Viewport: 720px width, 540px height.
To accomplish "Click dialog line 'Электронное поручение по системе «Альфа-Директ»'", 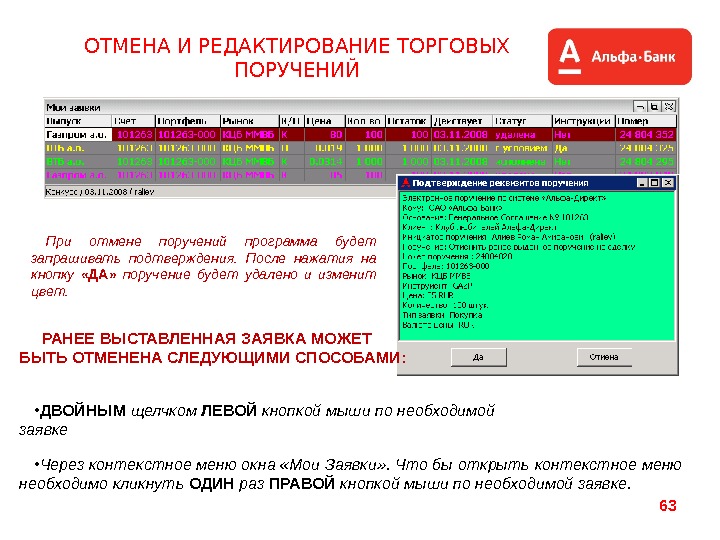I will (x=504, y=198).
